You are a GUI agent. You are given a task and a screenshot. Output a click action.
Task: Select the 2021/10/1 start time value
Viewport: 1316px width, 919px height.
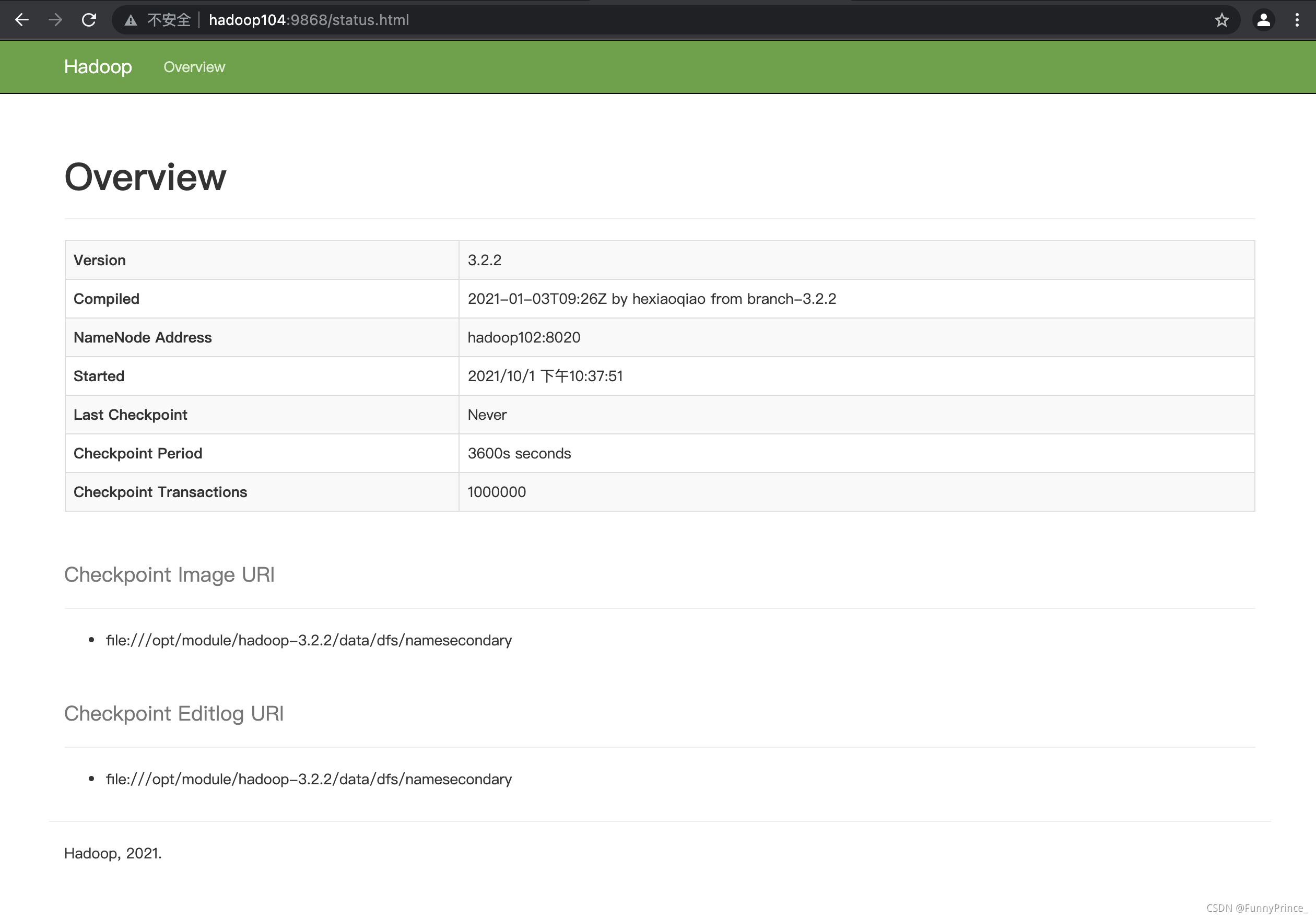coord(545,376)
